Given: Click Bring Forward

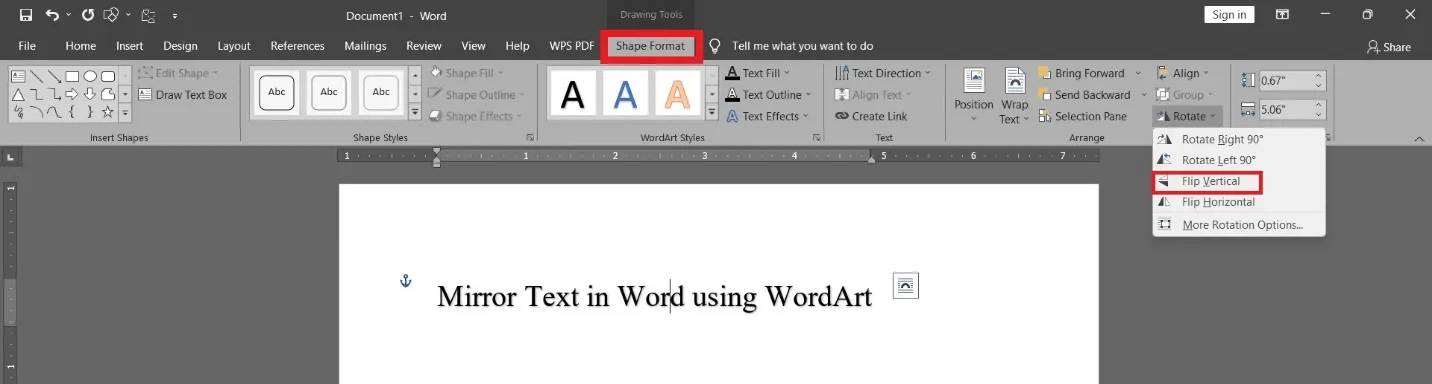Looking at the screenshot, I should tap(1082, 73).
